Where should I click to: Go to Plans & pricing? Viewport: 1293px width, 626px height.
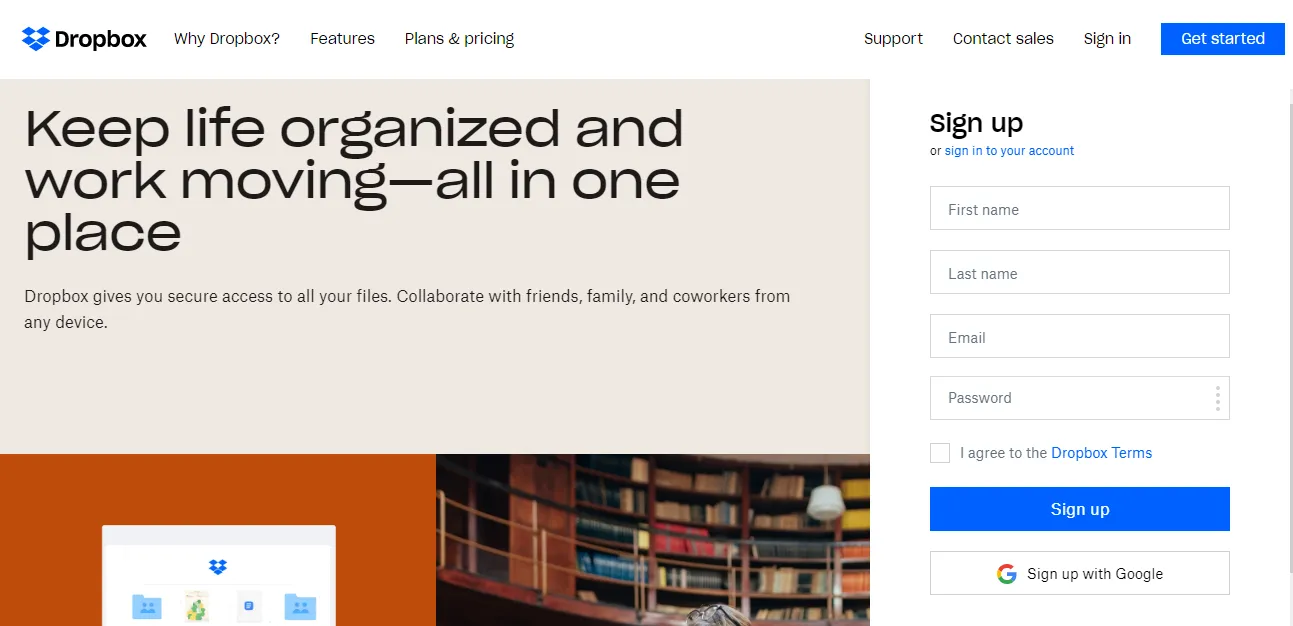pos(459,39)
